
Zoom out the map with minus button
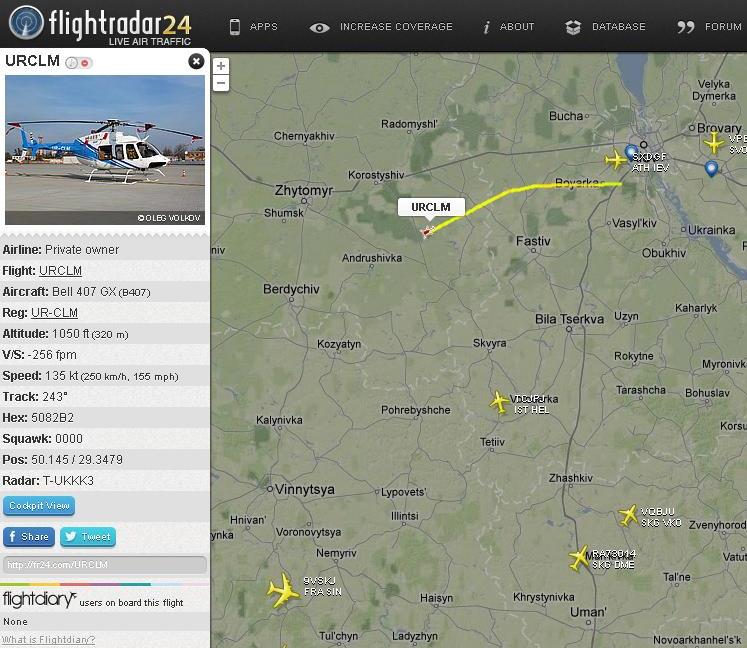[x=221, y=83]
